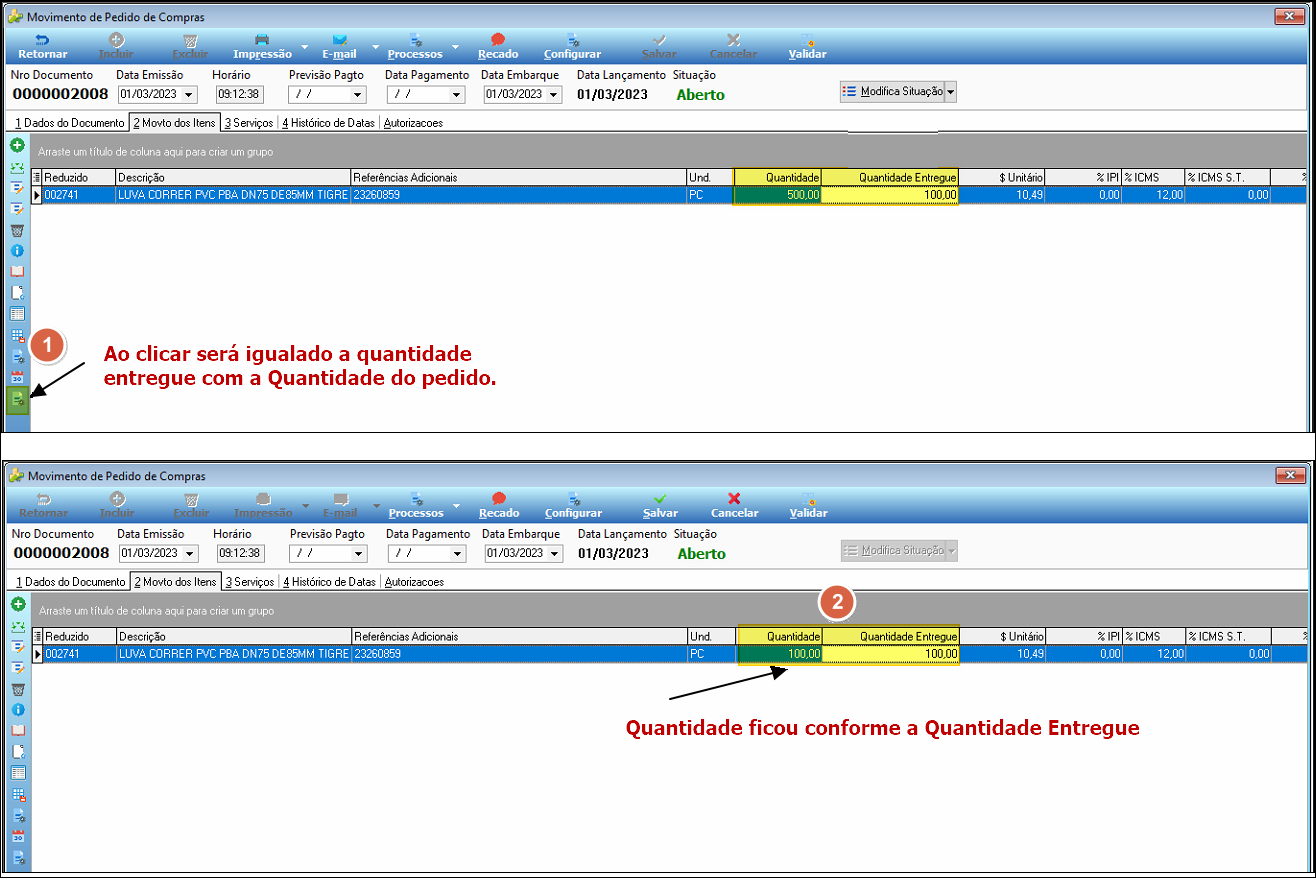Click the 500,00 Quantidade cell
Image resolution: width=1316 pixels, height=878 pixels.
click(778, 195)
